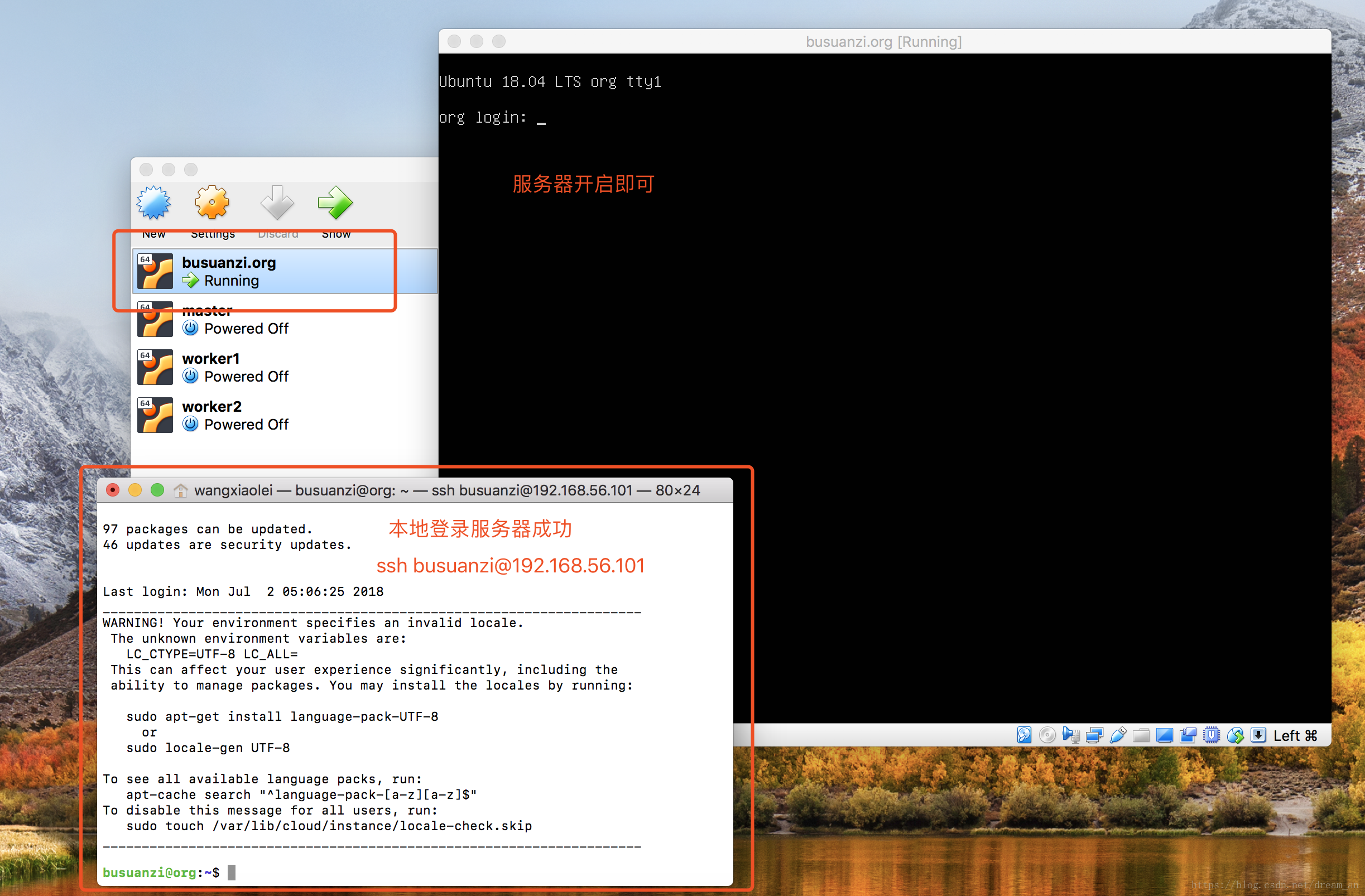Click the New virtual machine toolbar icon
The width and height of the screenshot is (1365, 896).
tap(153, 203)
